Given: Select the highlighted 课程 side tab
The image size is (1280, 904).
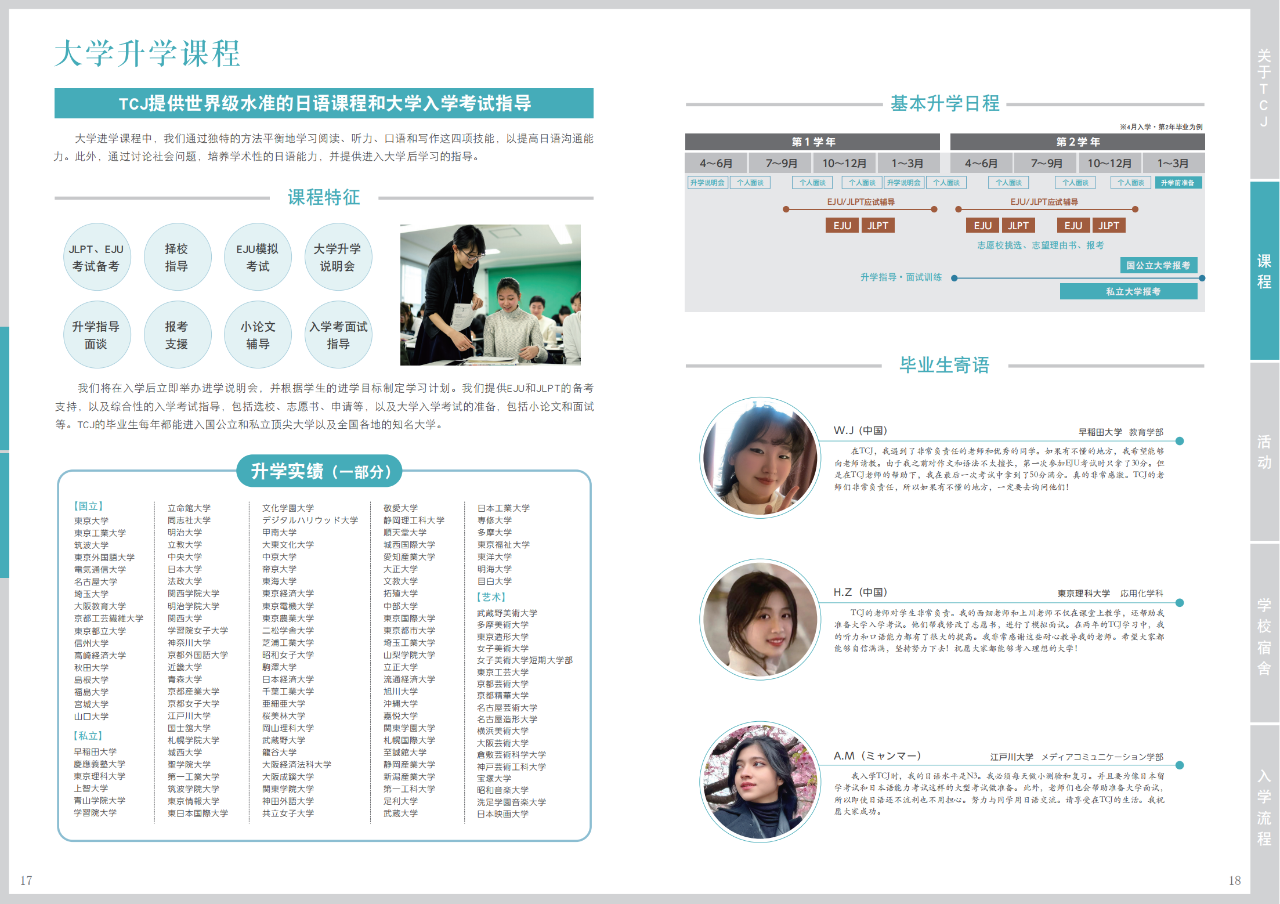Looking at the screenshot, I should (1264, 270).
